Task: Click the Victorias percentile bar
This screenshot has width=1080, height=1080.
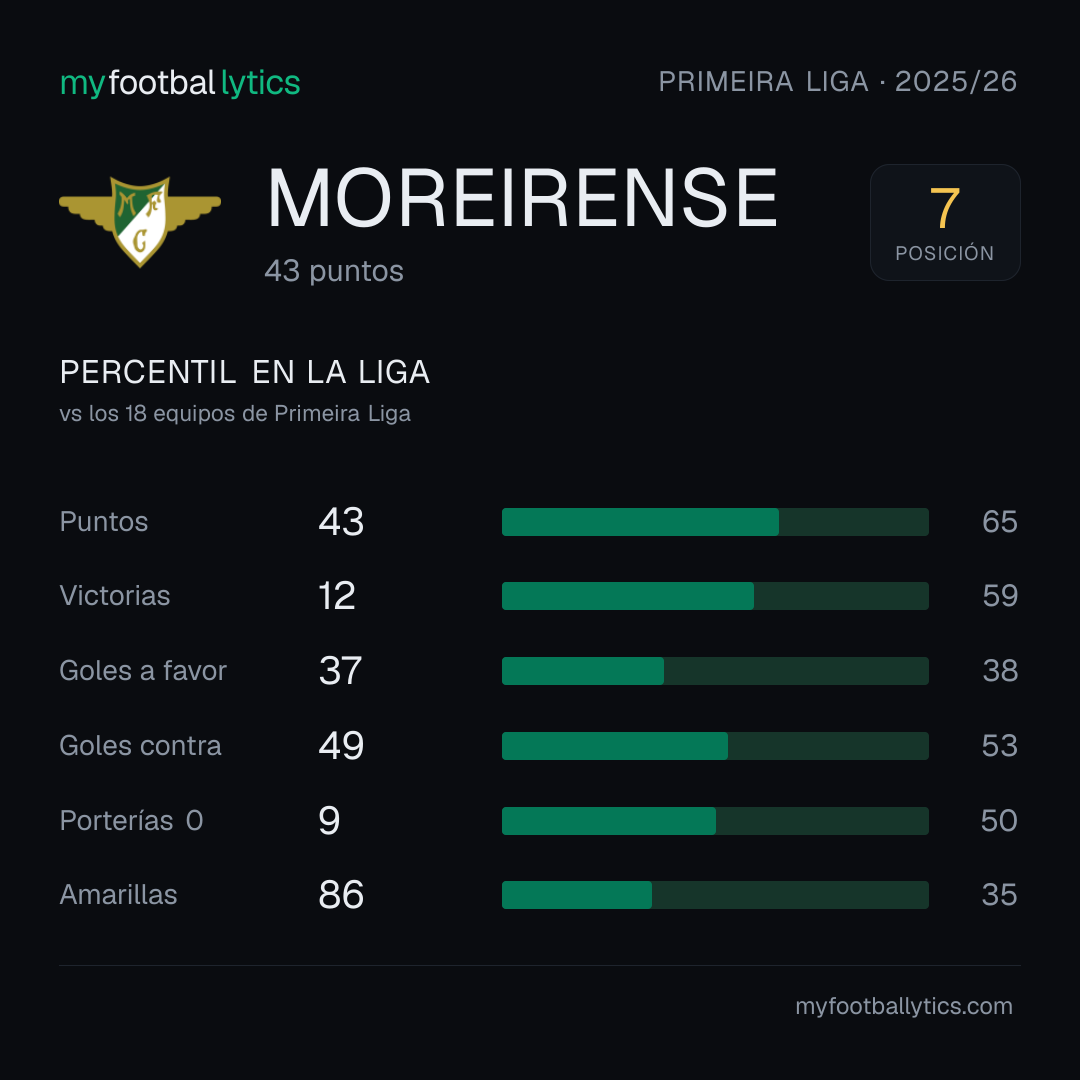Action: click(x=715, y=596)
